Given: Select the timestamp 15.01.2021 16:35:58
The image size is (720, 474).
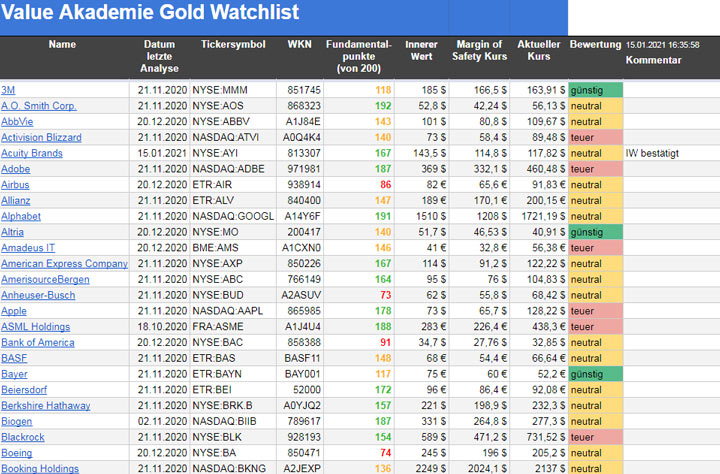Looking at the screenshot, I should pos(662,45).
